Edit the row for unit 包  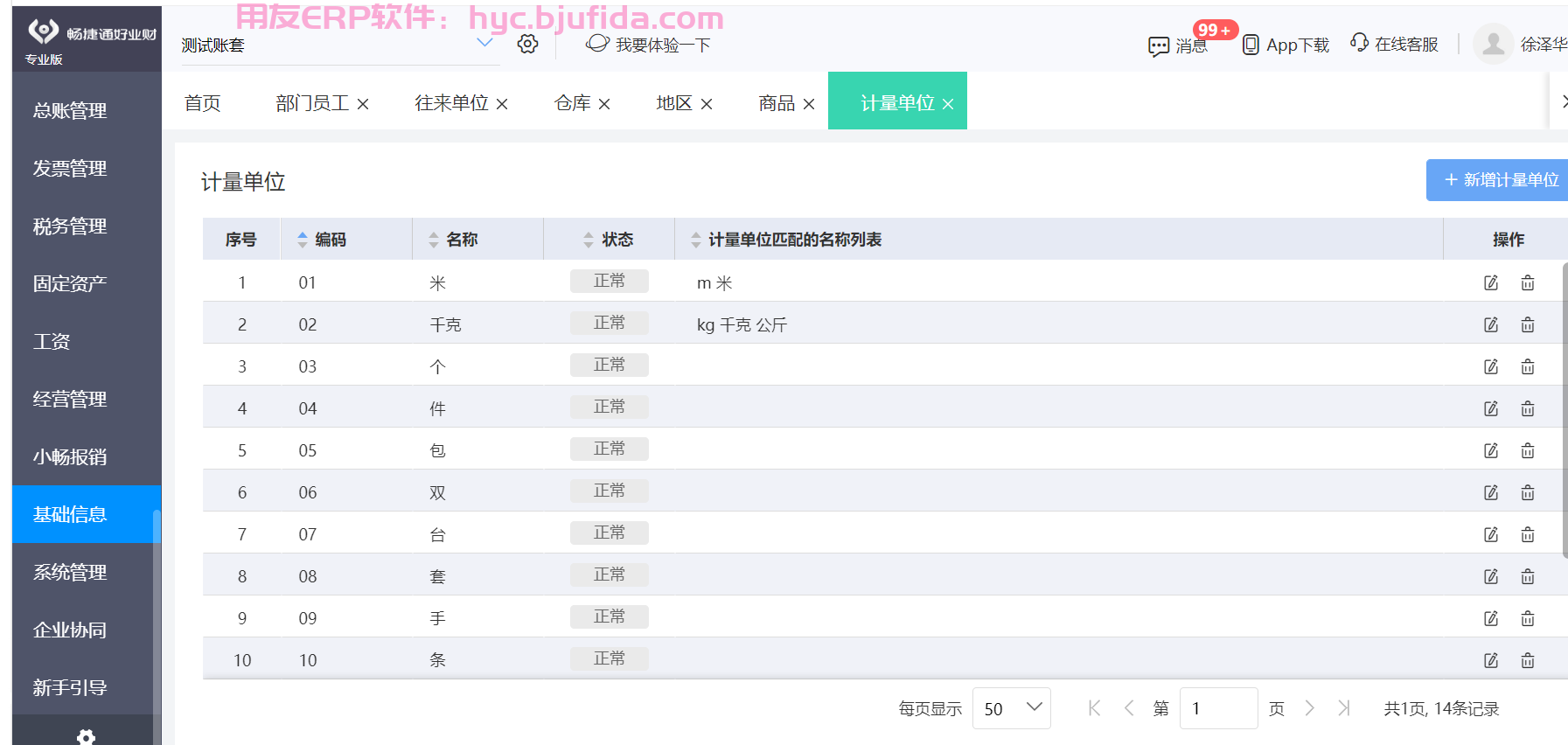pos(1491,450)
